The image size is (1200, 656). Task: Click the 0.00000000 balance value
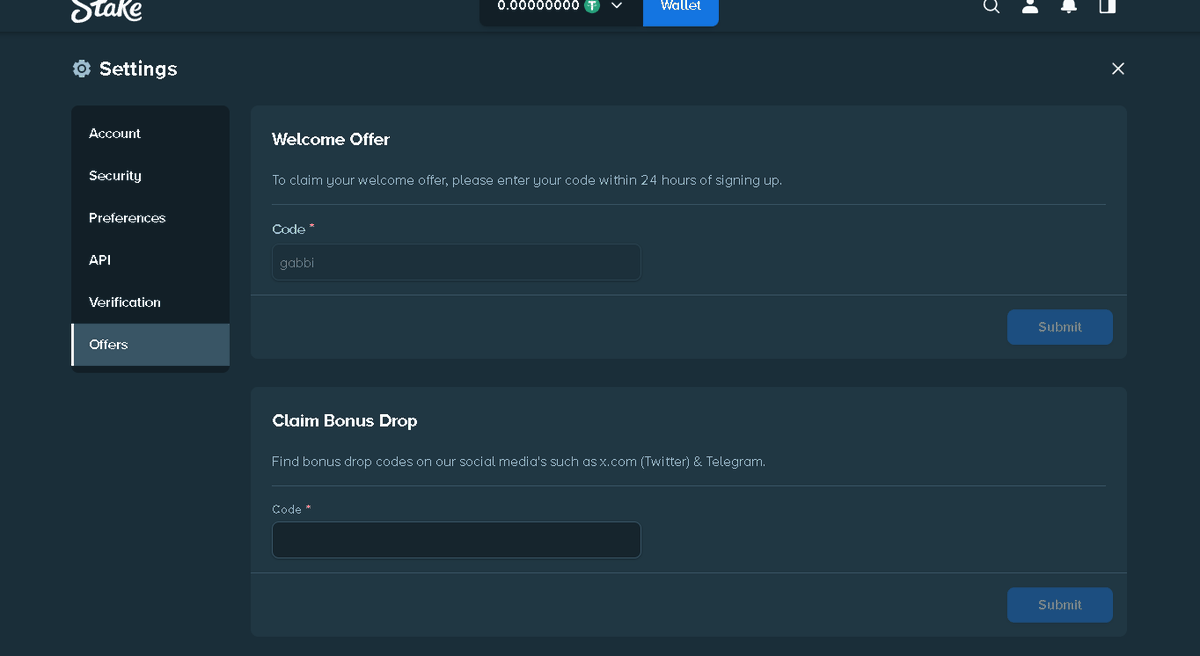tap(538, 6)
